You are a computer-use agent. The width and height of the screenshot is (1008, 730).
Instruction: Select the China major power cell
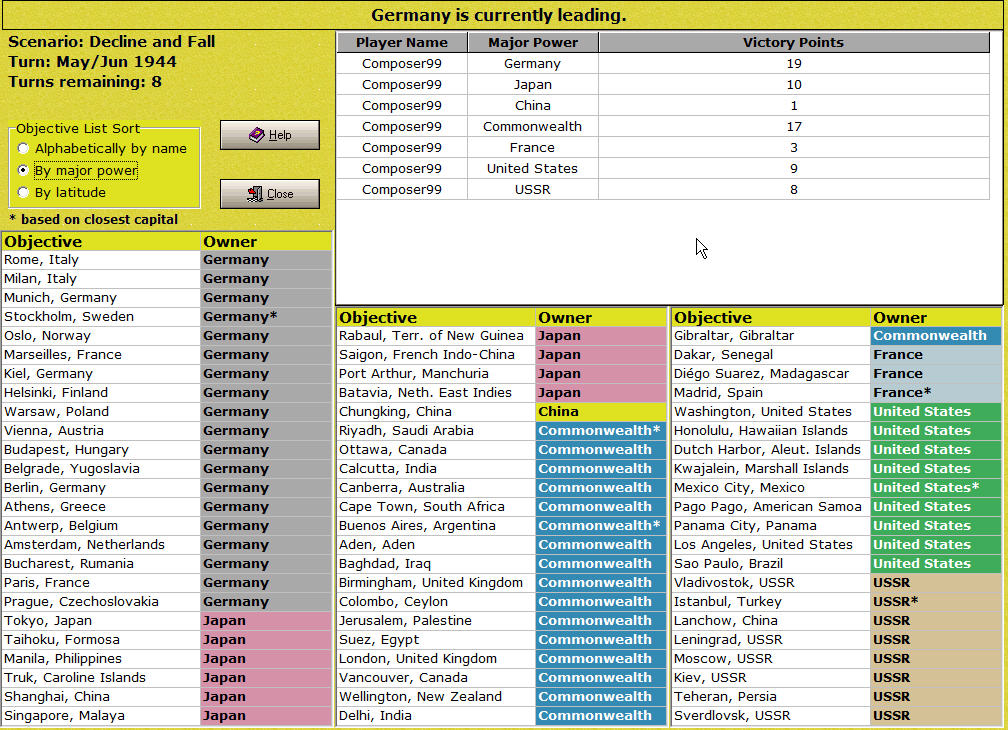tap(532, 105)
